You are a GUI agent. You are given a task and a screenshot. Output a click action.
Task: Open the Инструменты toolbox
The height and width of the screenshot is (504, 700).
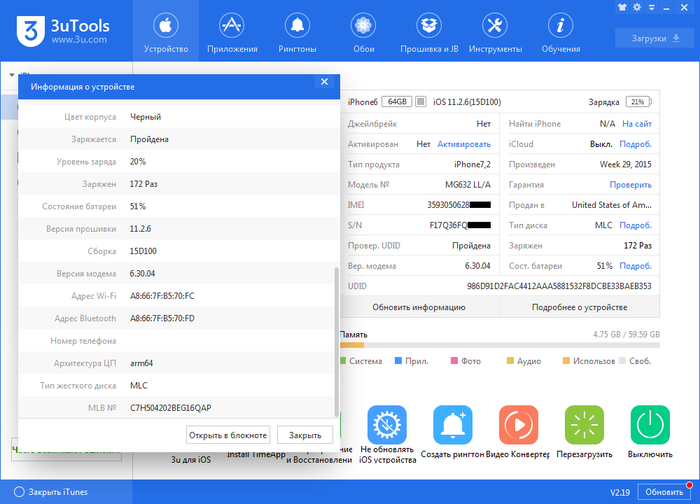tap(494, 30)
